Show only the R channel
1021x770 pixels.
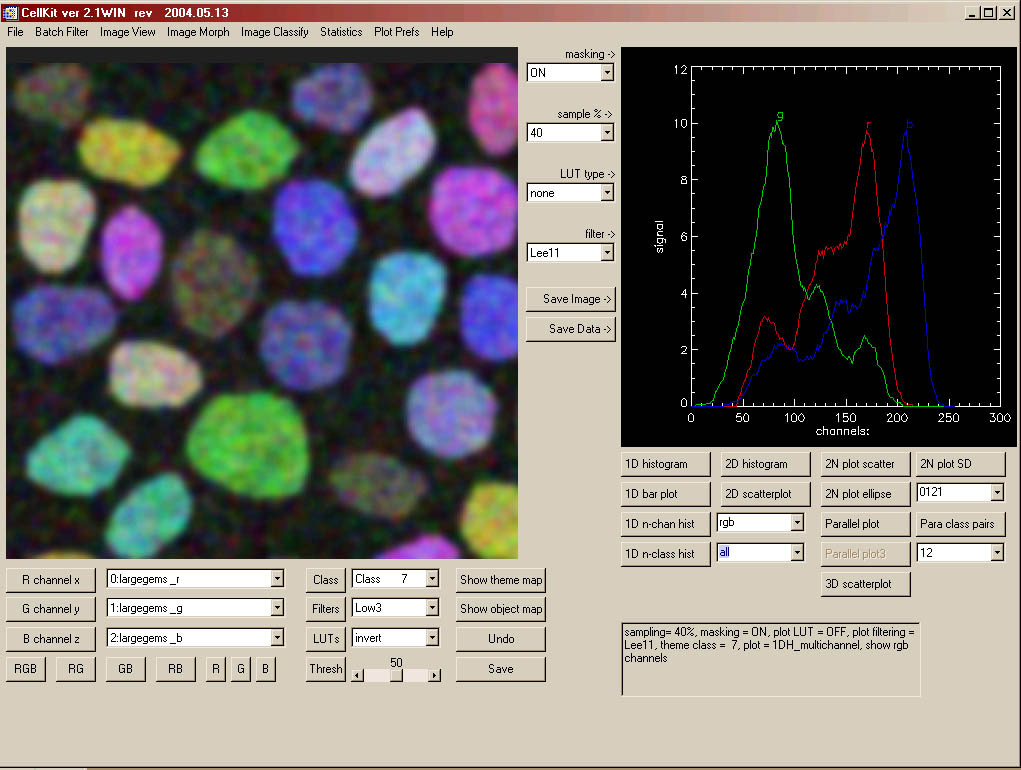(x=216, y=669)
